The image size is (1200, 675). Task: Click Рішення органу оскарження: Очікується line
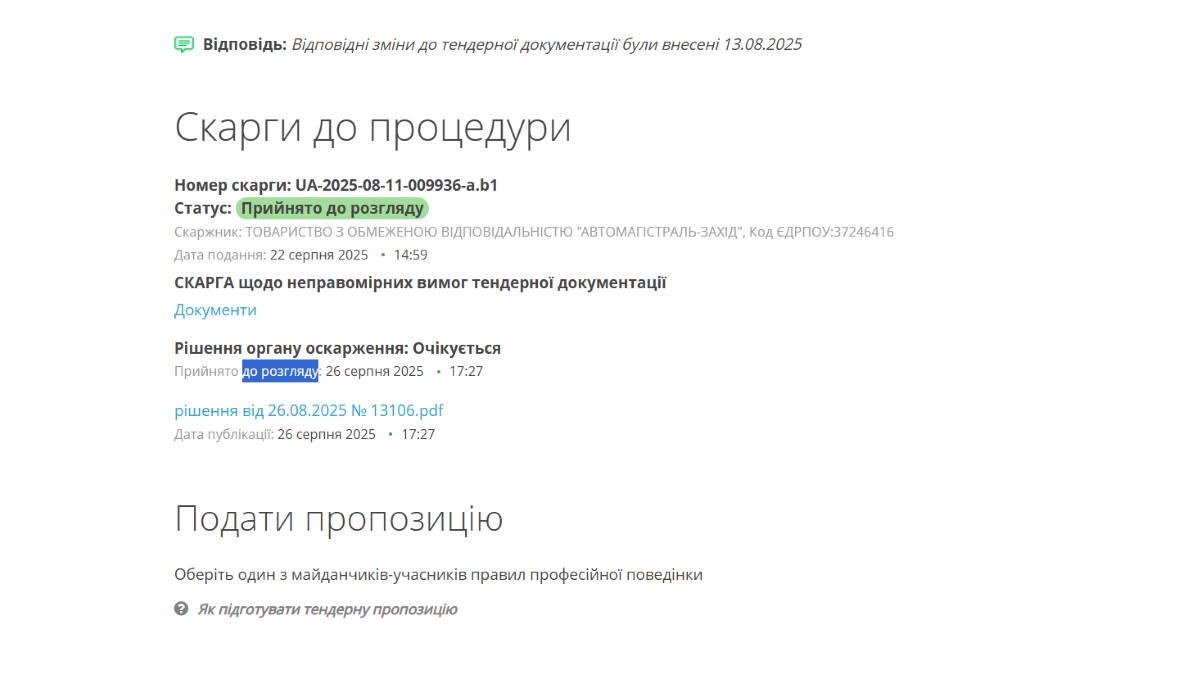(x=337, y=348)
